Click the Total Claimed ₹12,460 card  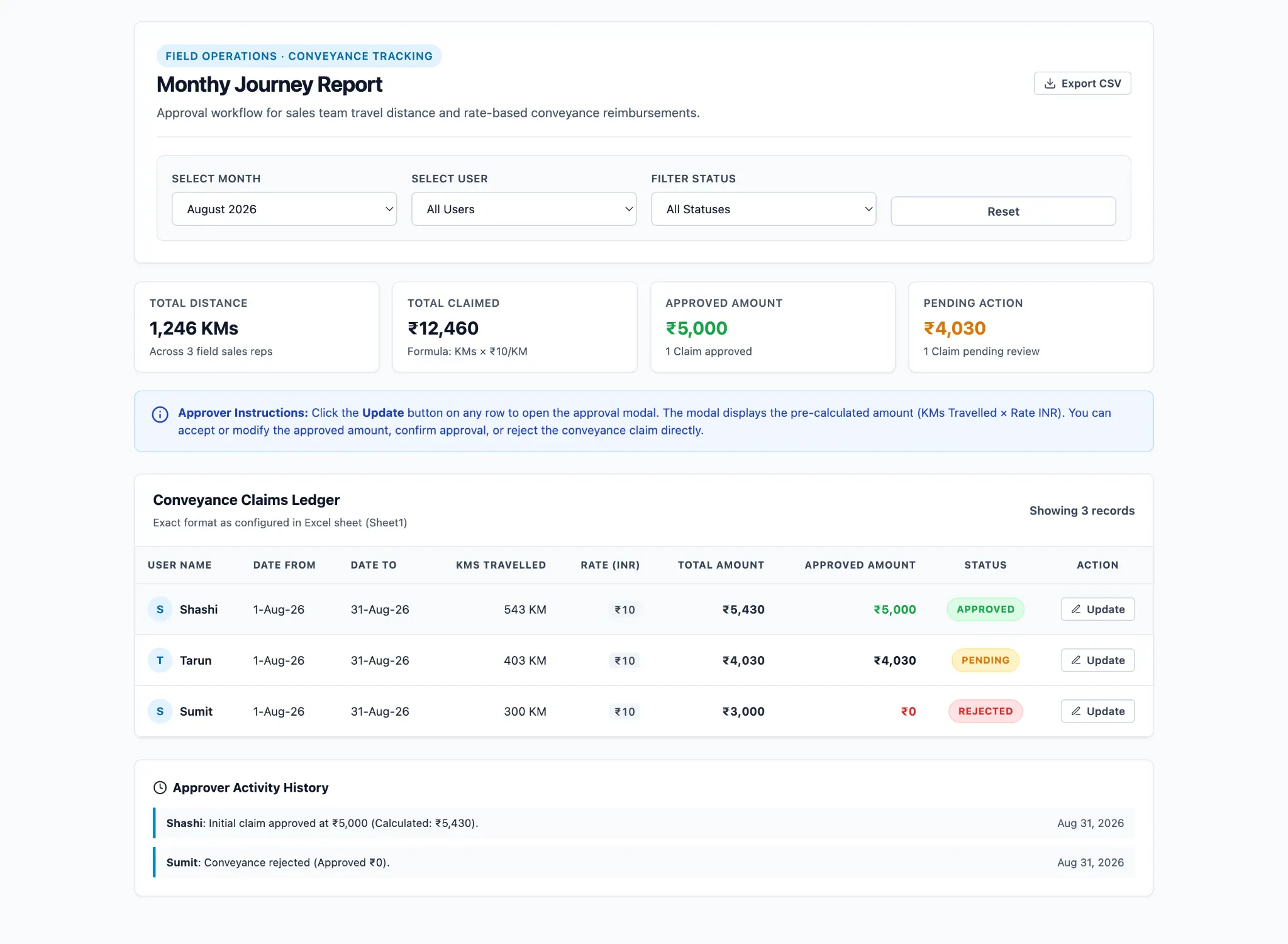coord(514,327)
